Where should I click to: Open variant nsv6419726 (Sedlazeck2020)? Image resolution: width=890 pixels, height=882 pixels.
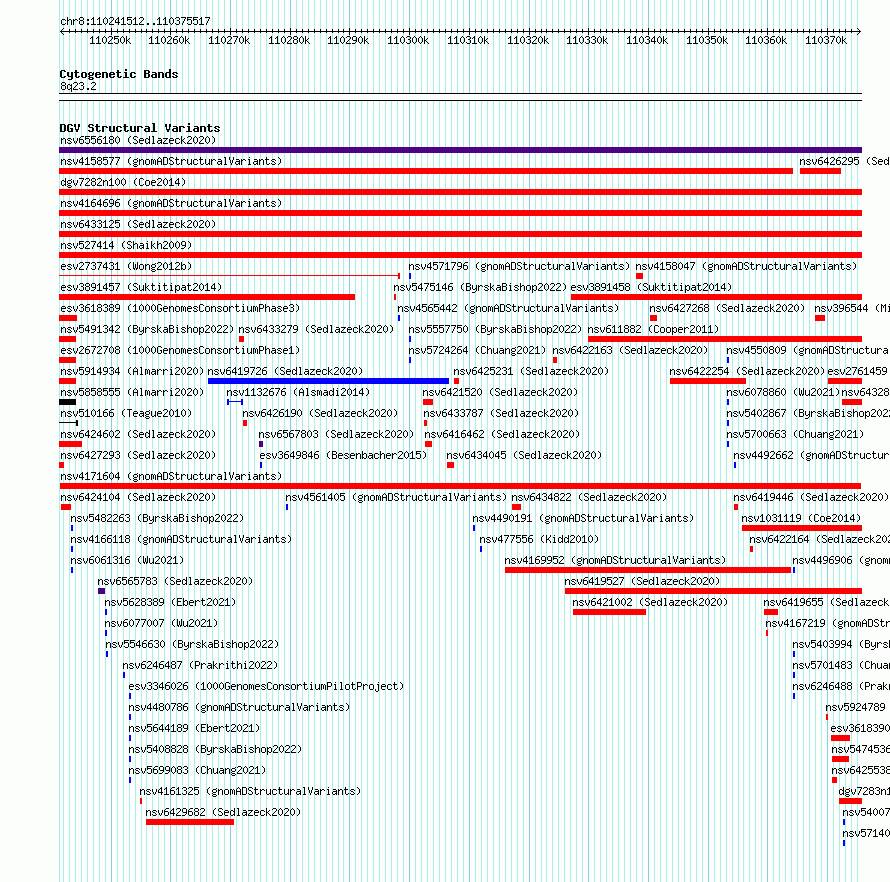(285, 371)
